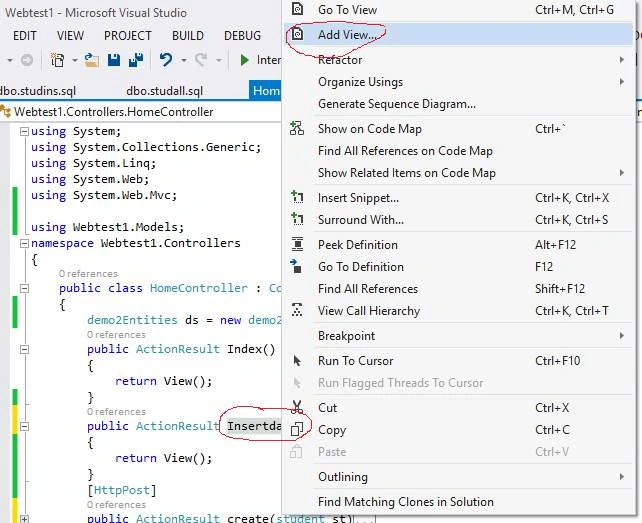Click the Peek Definition icon

pos(297,244)
